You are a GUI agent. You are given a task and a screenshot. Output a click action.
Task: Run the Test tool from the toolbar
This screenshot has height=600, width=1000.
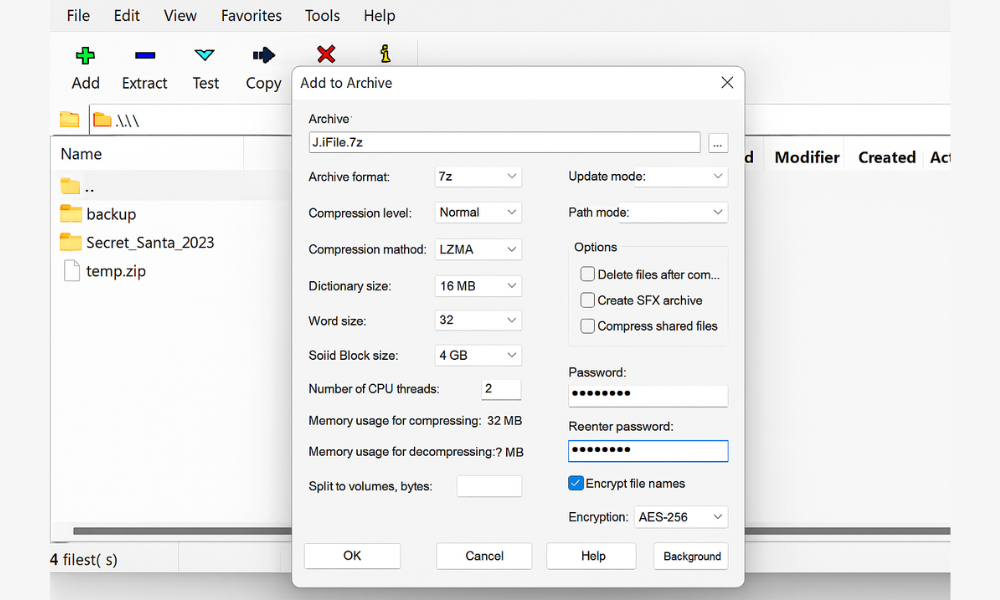click(x=205, y=66)
